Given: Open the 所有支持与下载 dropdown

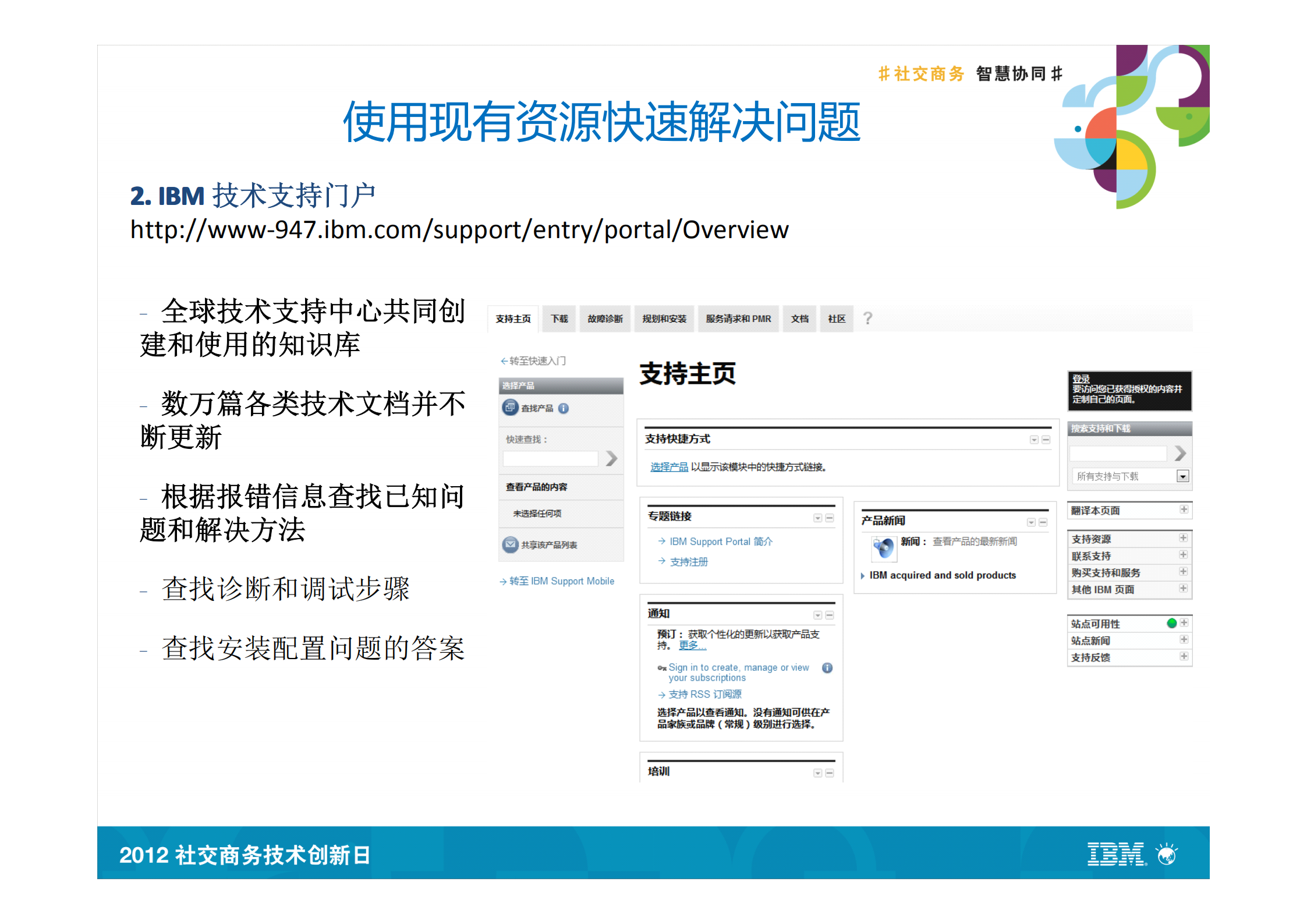Looking at the screenshot, I should click(1183, 477).
